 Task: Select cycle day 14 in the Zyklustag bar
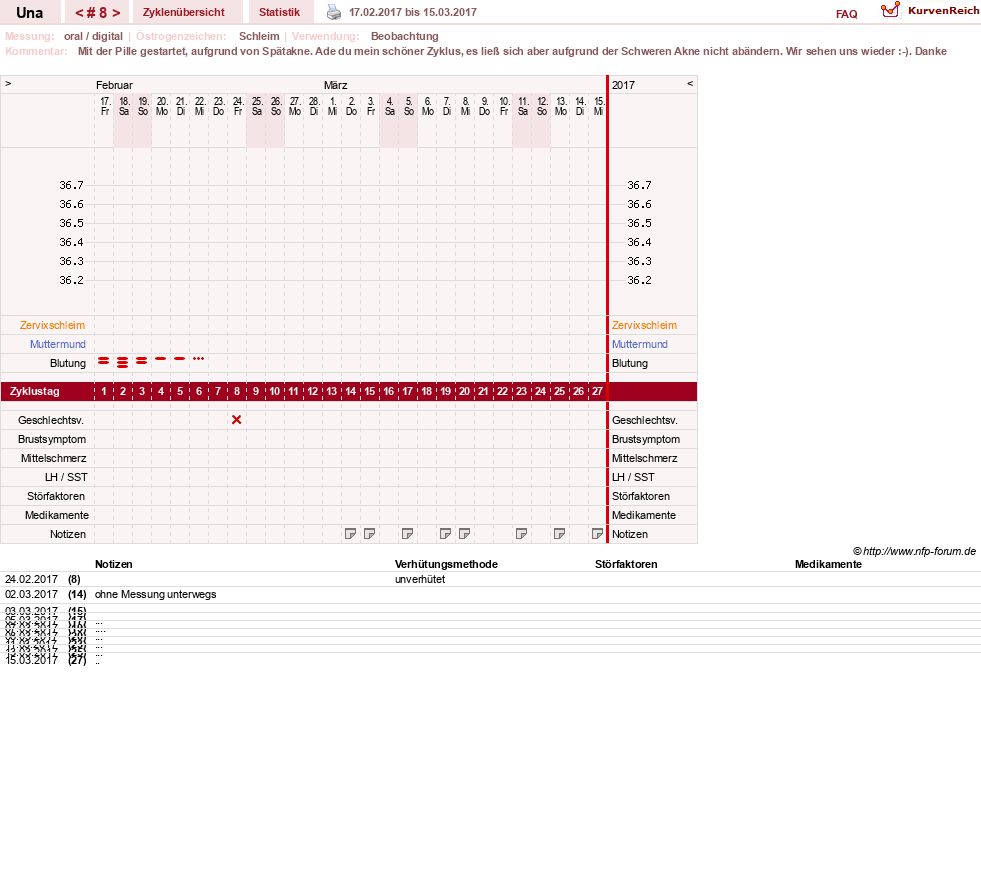tap(350, 391)
